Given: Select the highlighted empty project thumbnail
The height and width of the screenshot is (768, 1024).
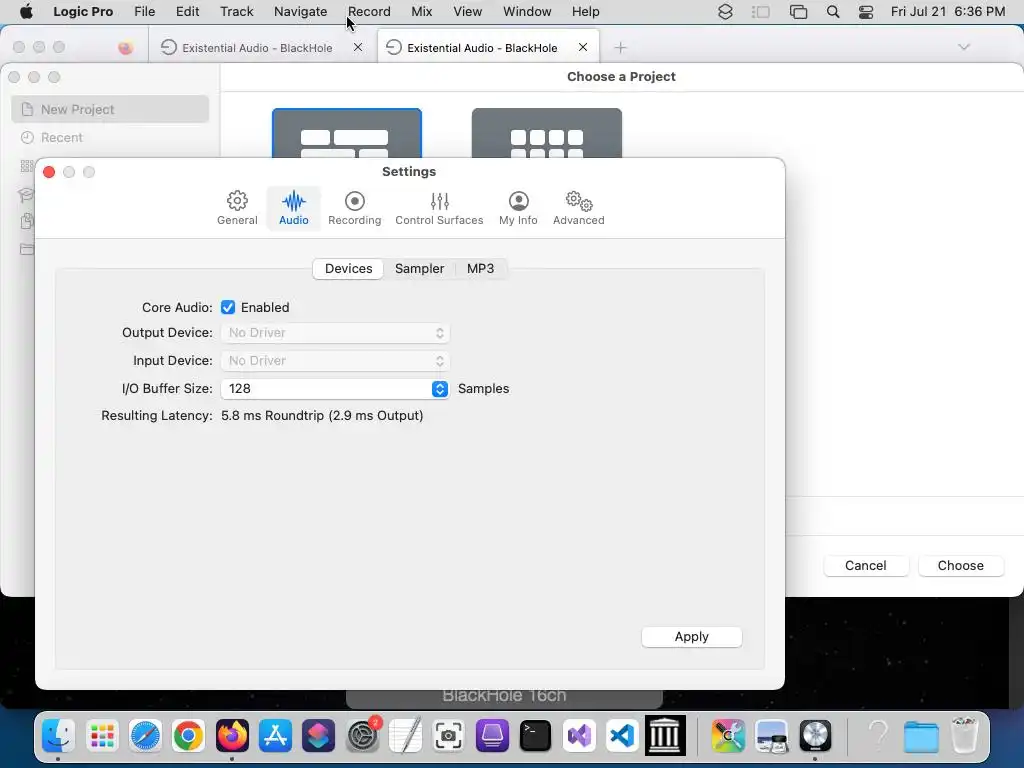Looking at the screenshot, I should click(347, 133).
